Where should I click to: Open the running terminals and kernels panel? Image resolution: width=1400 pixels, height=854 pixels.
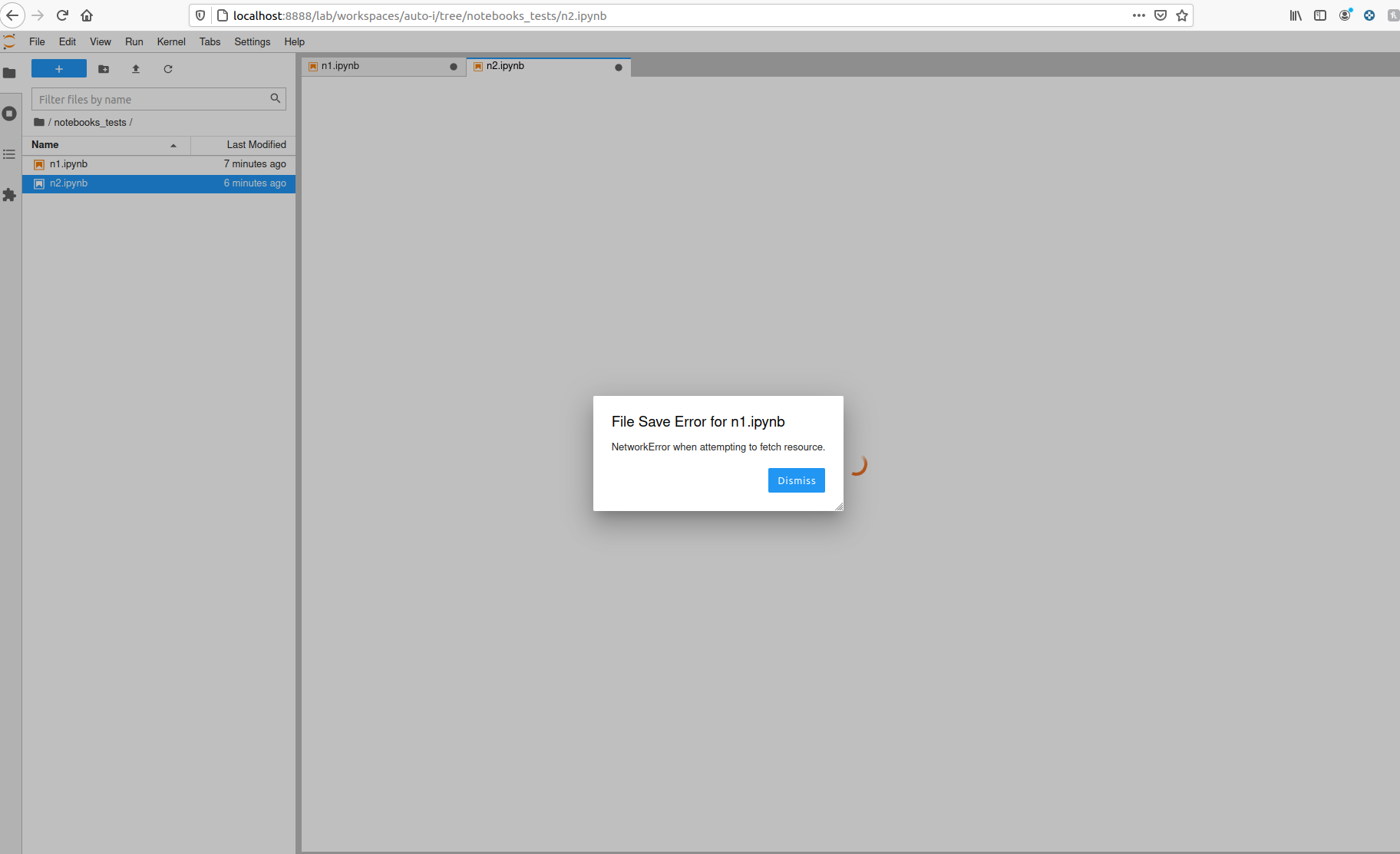pyautogui.click(x=10, y=113)
